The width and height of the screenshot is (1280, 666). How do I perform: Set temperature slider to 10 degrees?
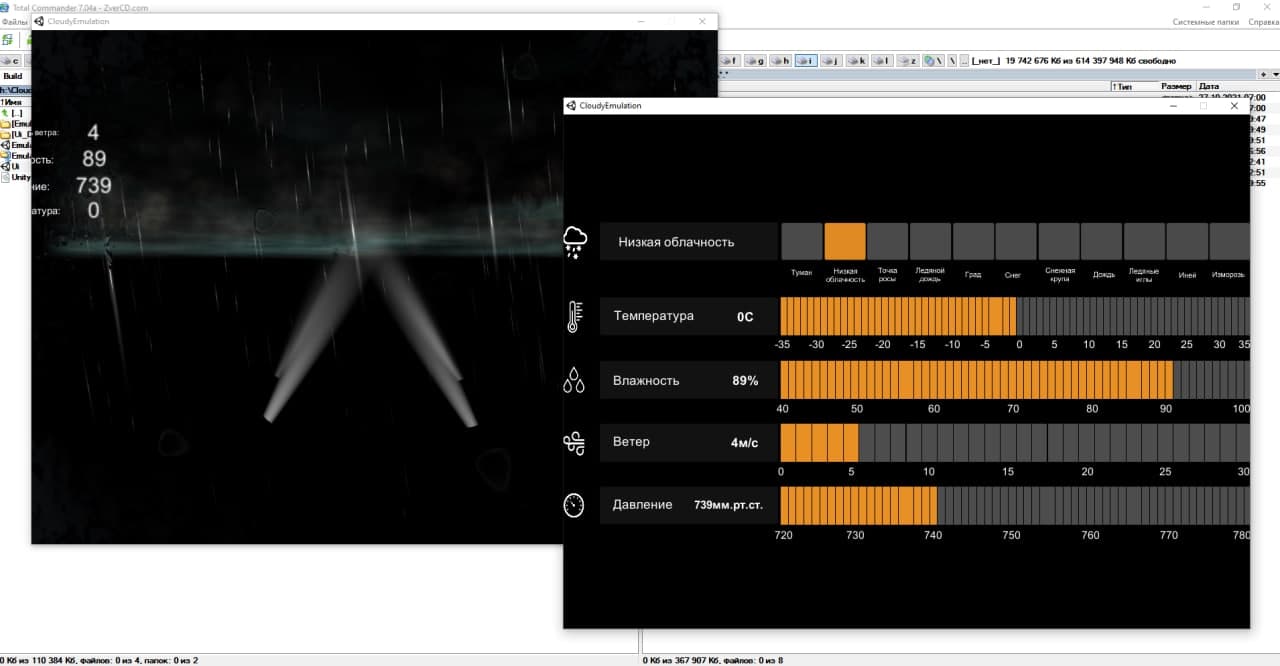click(x=1088, y=316)
